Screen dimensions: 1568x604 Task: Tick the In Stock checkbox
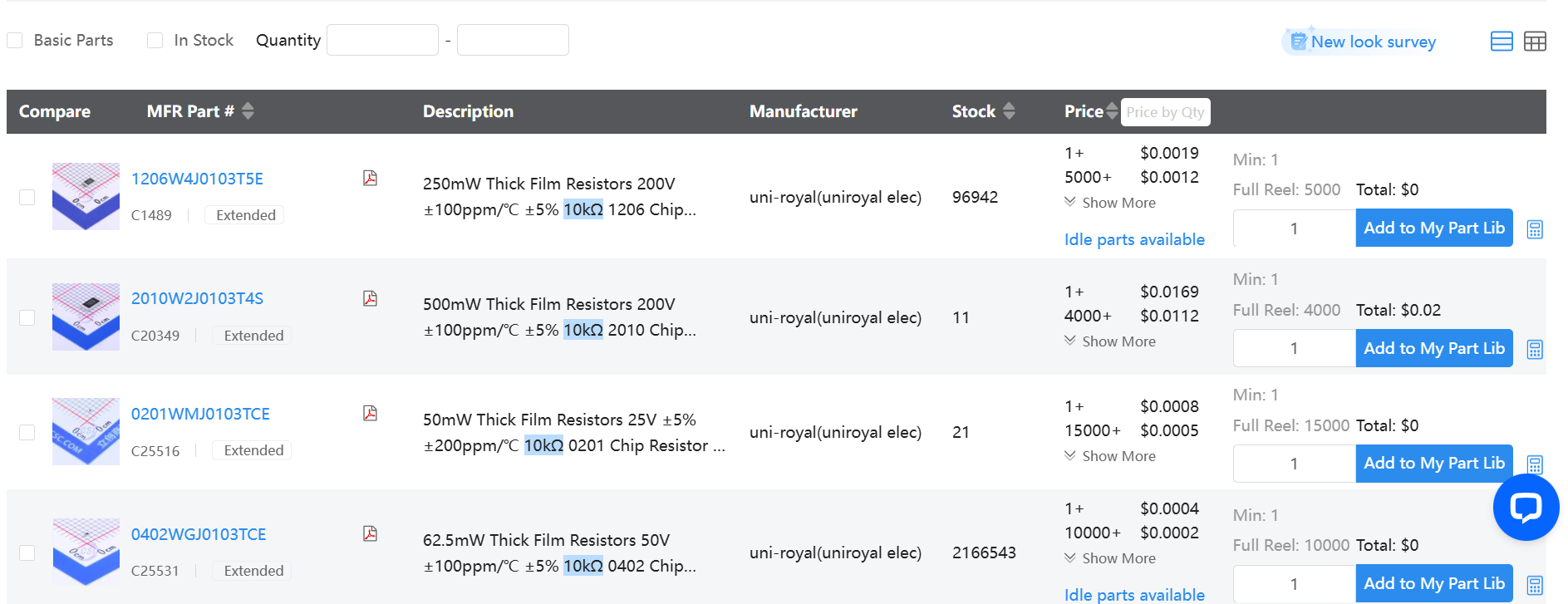click(x=155, y=40)
